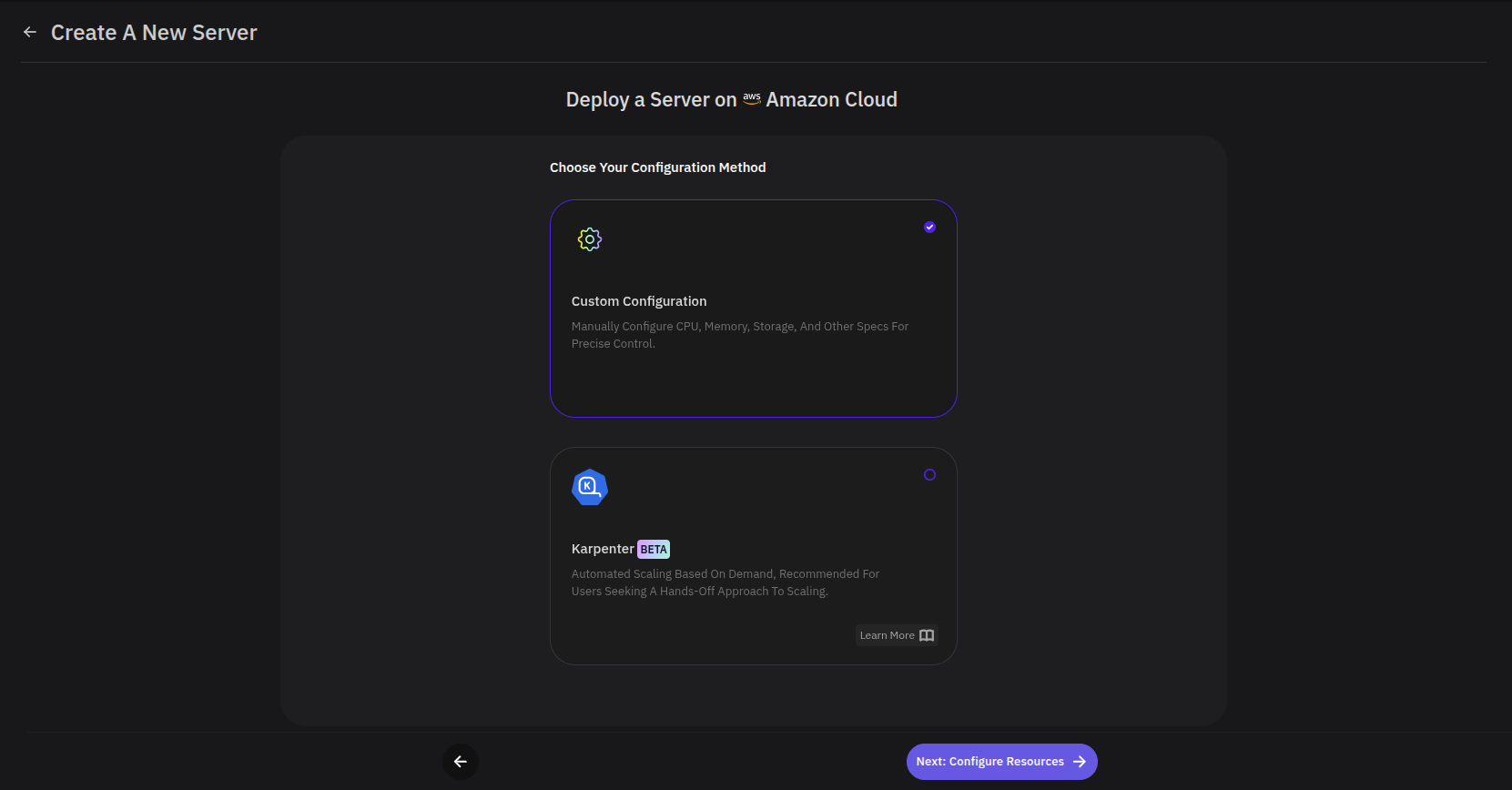Click the back arrow beside Create A New Server
The height and width of the screenshot is (790, 1512).
coord(30,33)
